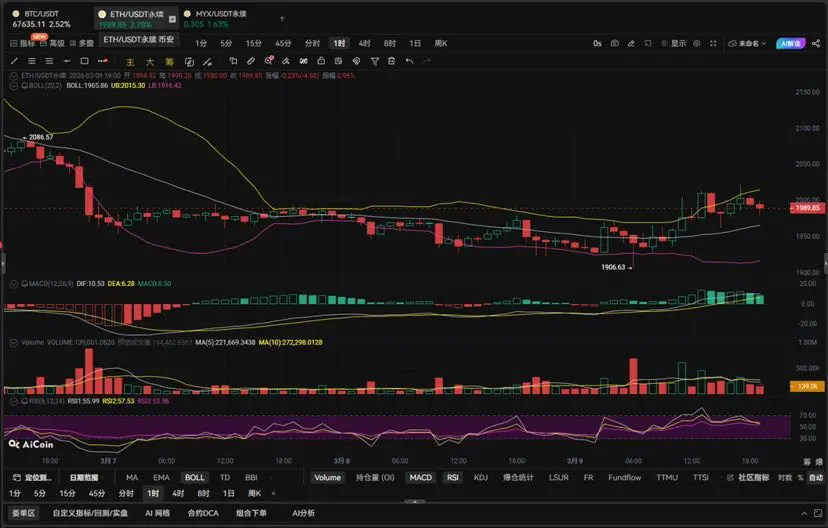Undo the last drawing action
The height and width of the screenshot is (528, 828).
point(409,61)
